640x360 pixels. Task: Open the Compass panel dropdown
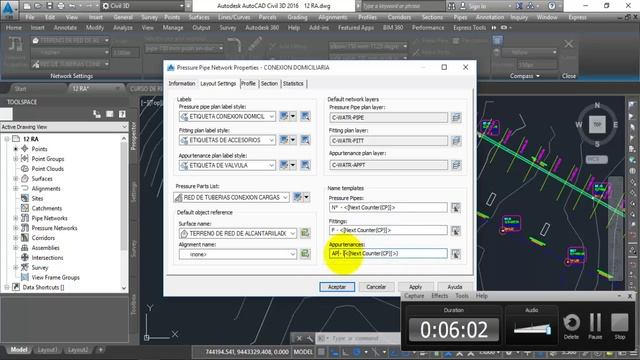point(524,76)
